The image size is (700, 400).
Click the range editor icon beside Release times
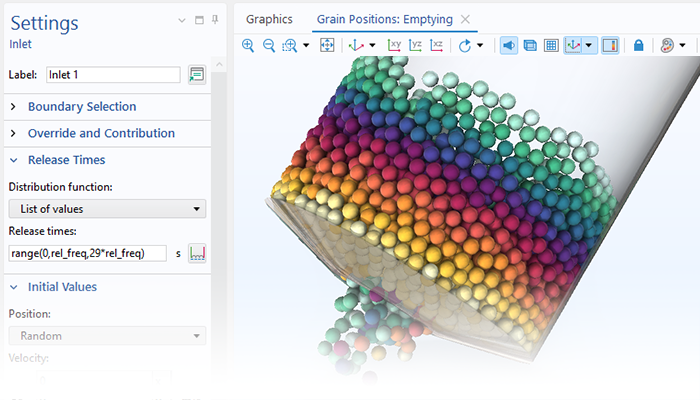point(197,253)
